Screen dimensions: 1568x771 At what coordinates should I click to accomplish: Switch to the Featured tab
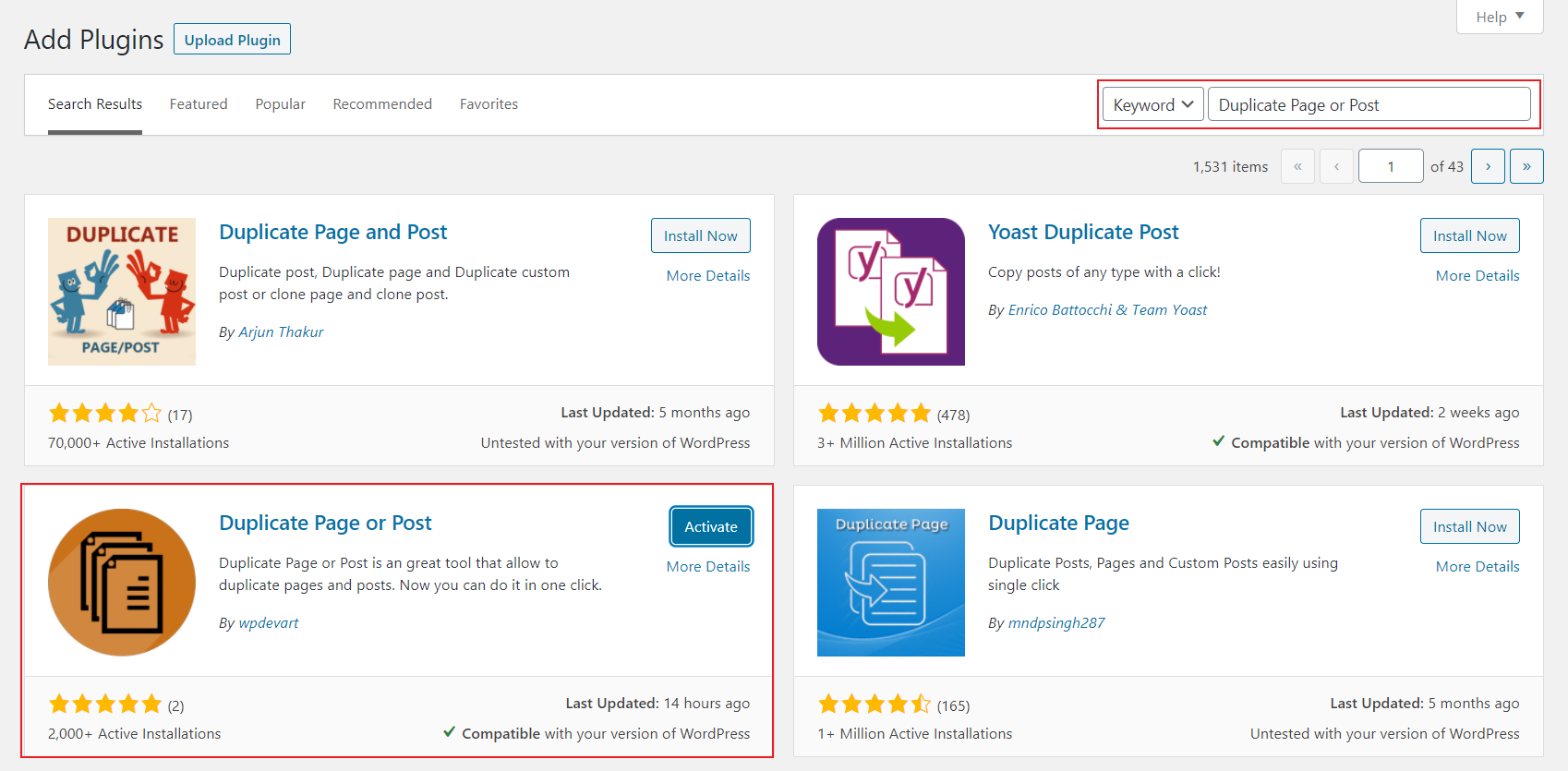click(x=199, y=104)
